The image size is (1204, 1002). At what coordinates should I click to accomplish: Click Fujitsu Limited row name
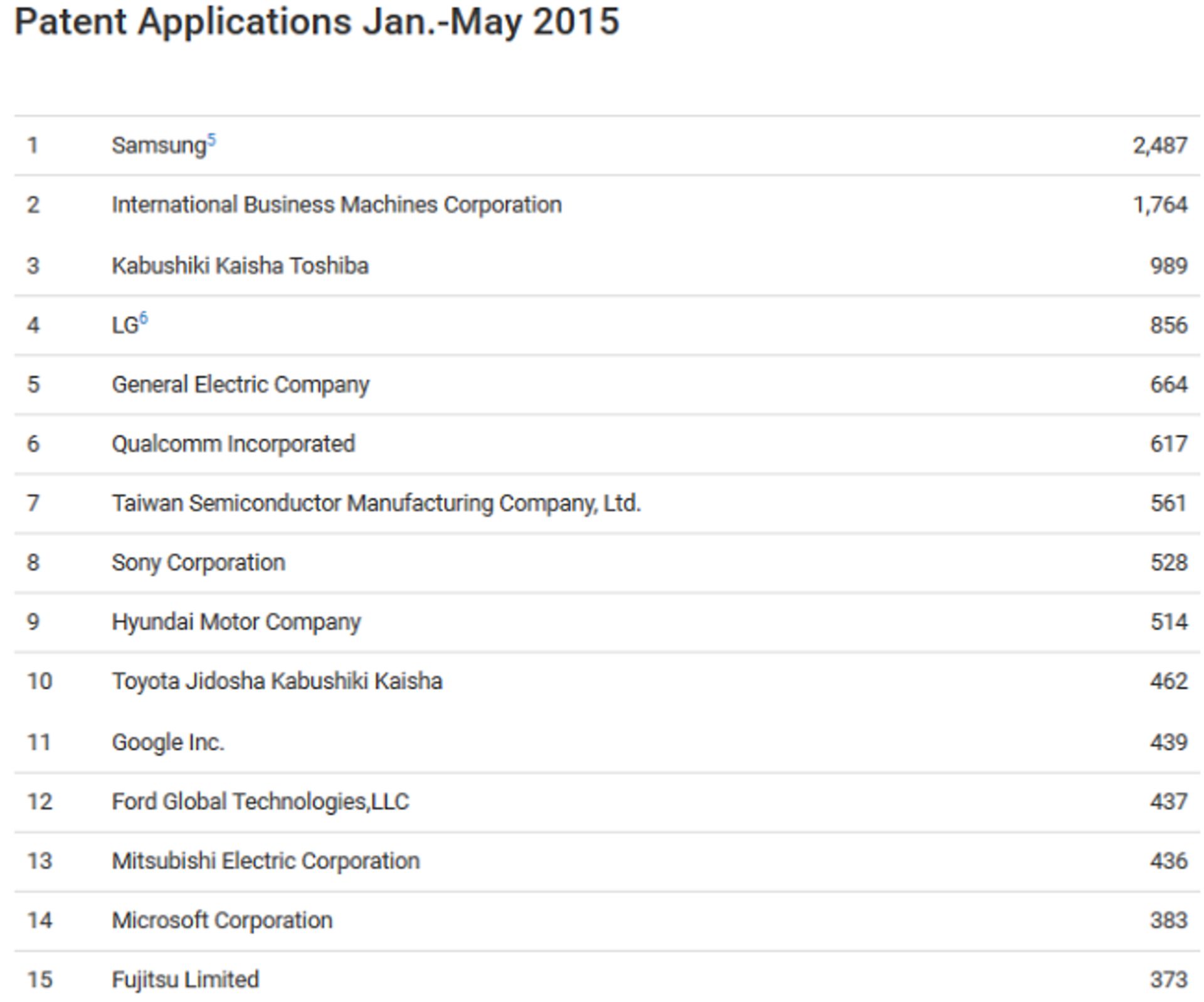(185, 979)
